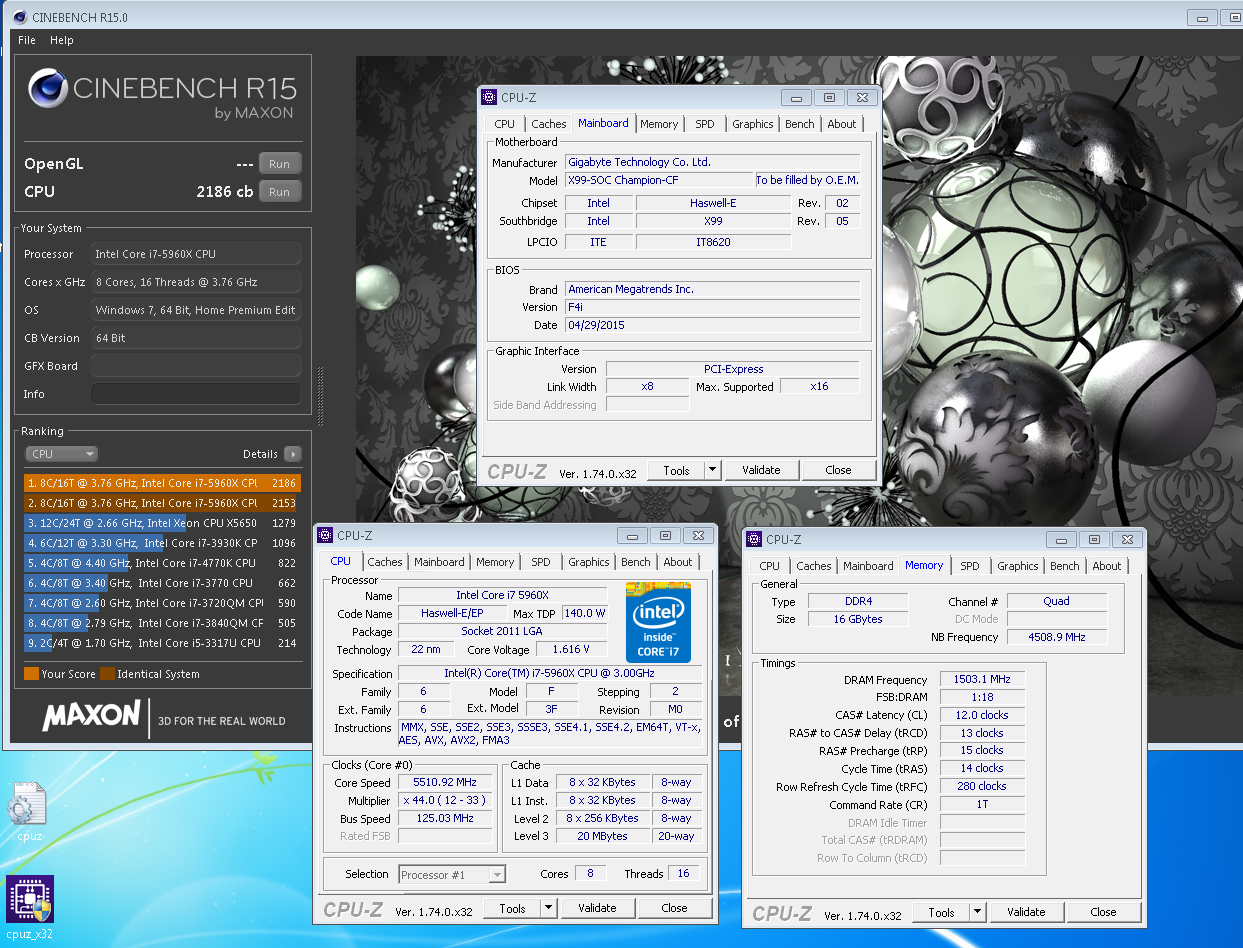Viewport: 1243px width, 948px height.
Task: Click Close in Mainboard window
Action: click(x=838, y=470)
